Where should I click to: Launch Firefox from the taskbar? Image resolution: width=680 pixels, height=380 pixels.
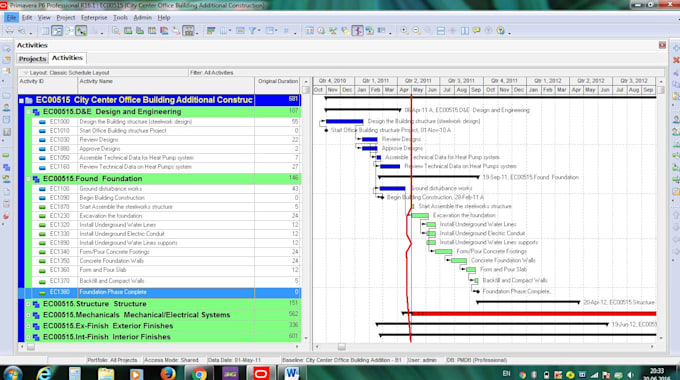167,373
